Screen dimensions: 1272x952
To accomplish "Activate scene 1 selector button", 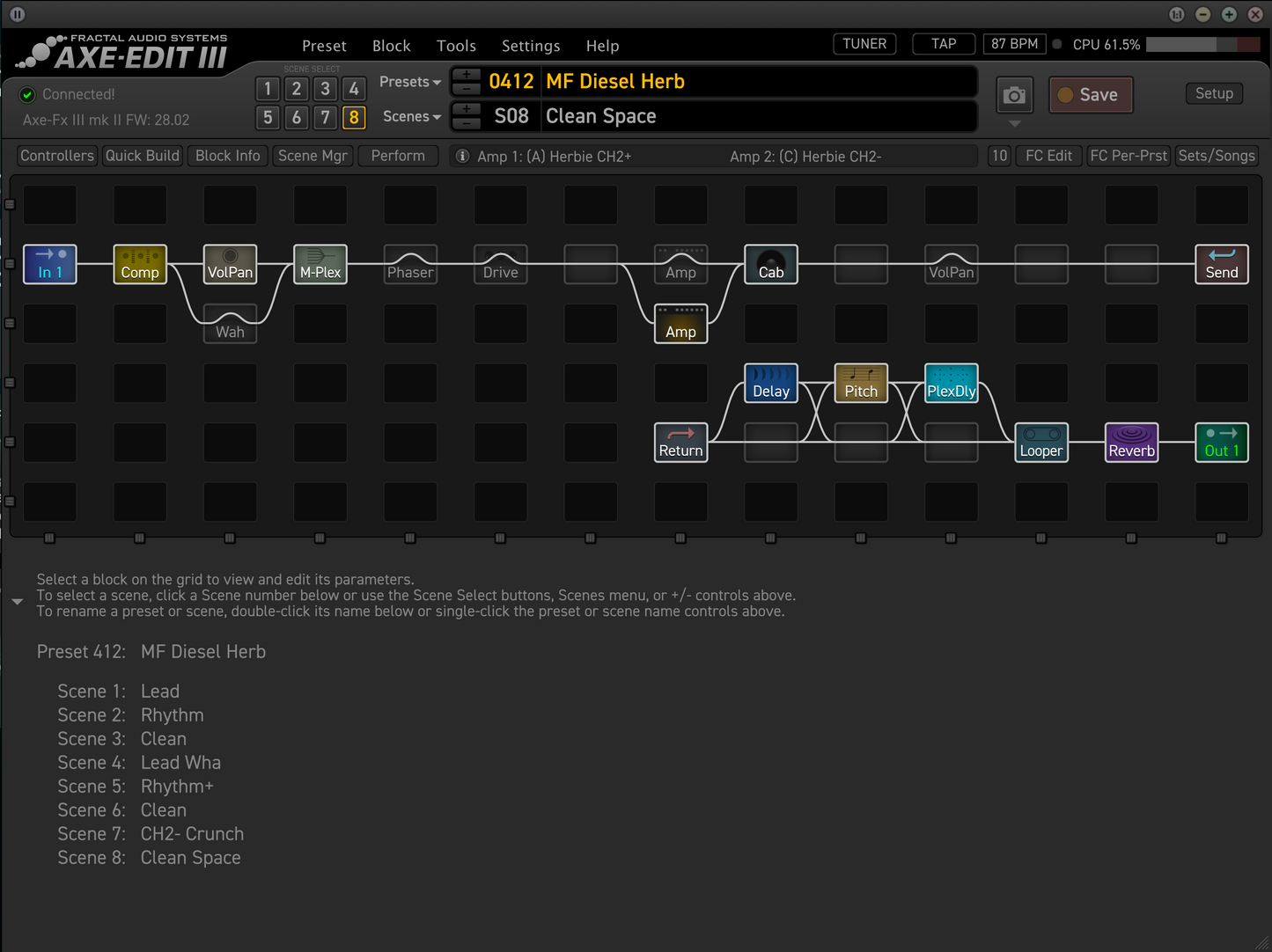I will [x=268, y=89].
